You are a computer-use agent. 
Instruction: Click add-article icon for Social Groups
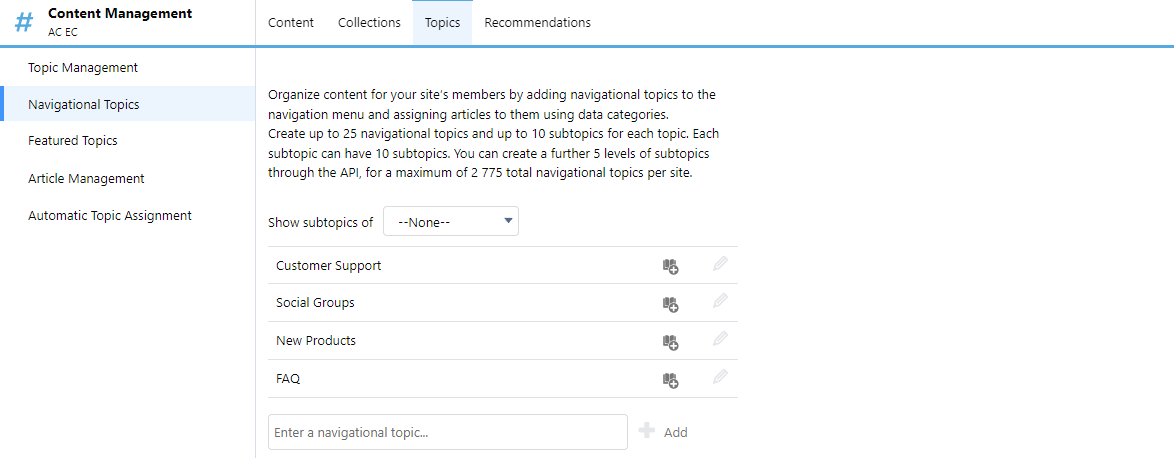670,304
